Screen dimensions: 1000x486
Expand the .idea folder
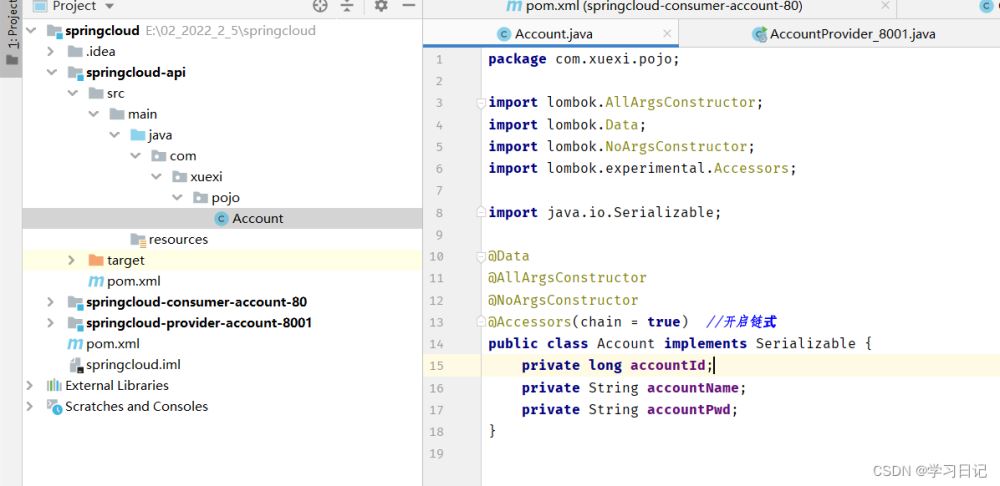pos(51,52)
